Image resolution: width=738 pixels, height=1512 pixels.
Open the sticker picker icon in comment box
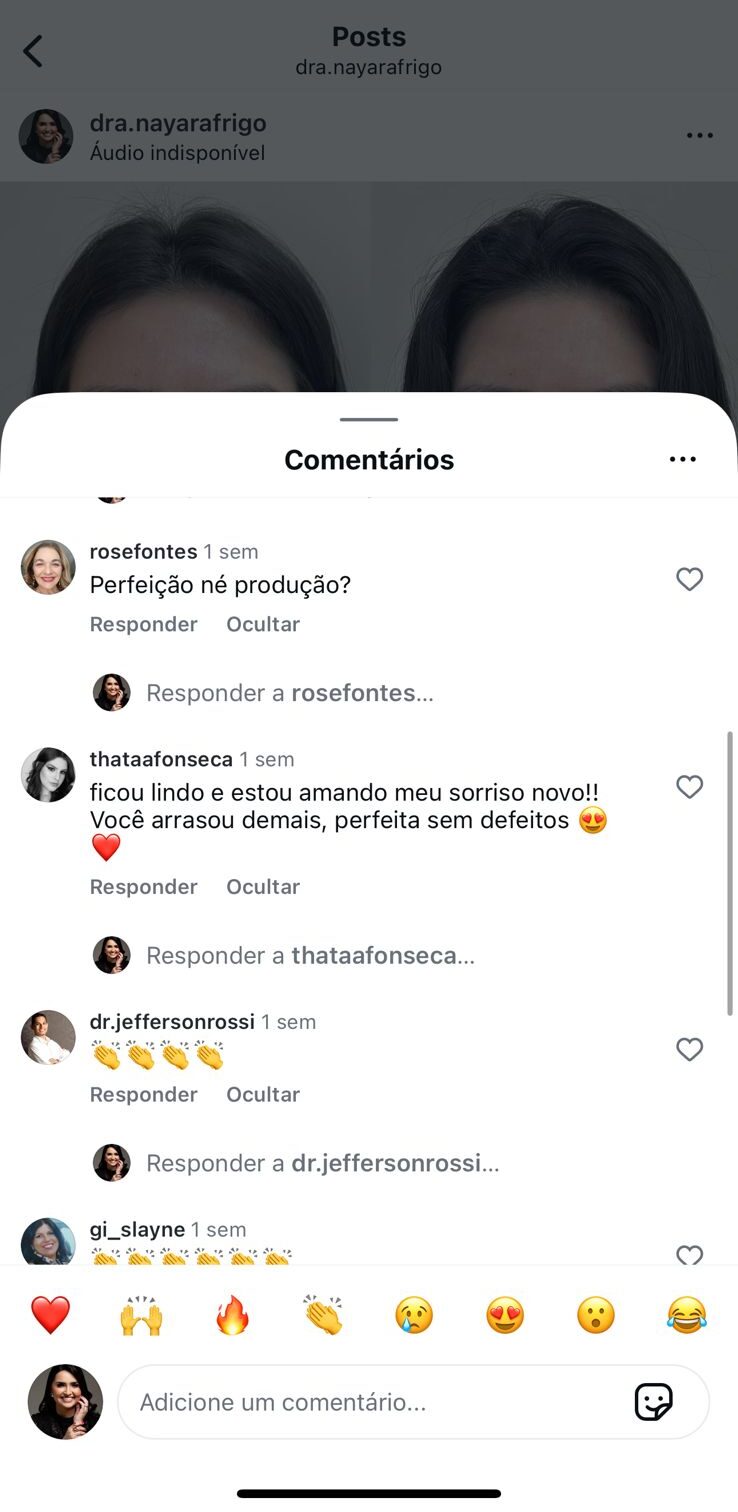point(653,1402)
